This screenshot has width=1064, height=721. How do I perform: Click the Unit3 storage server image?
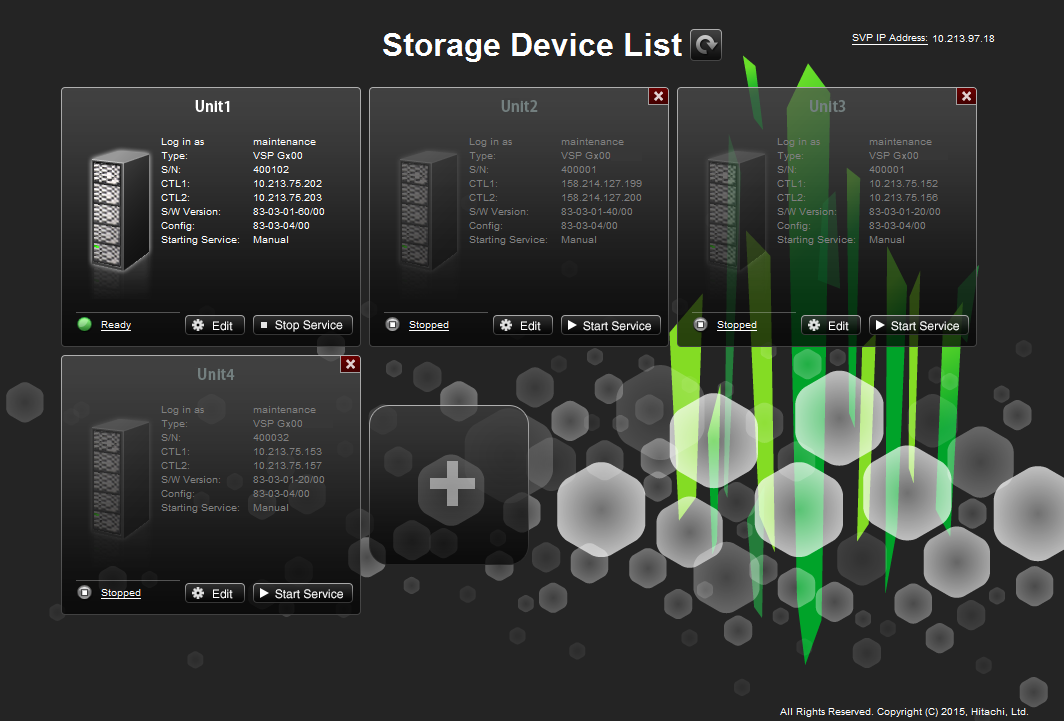coord(736,211)
